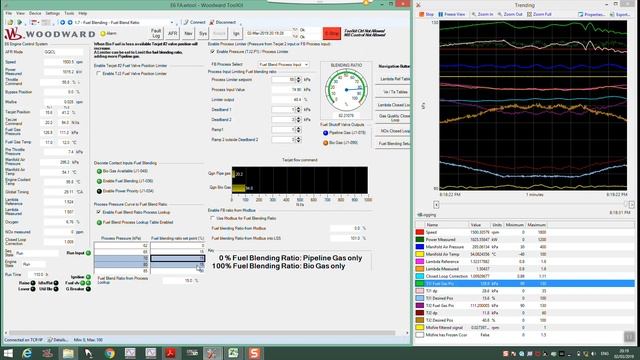640x360 pixels.
Task: Click Fuel Blend Process Lookup Table Enabled LED
Action: tap(99, 222)
